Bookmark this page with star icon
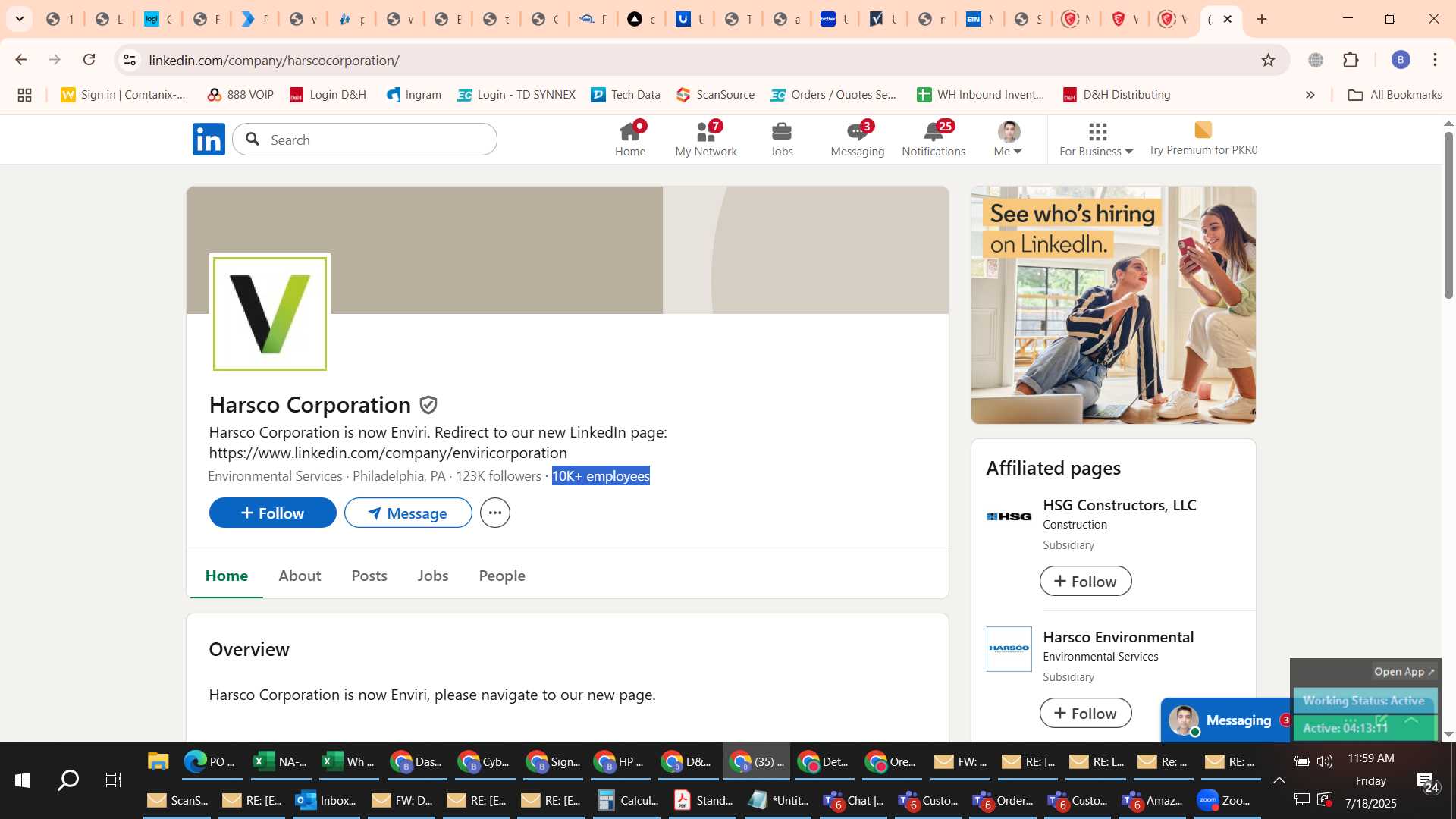1456x819 pixels. coord(1268,60)
